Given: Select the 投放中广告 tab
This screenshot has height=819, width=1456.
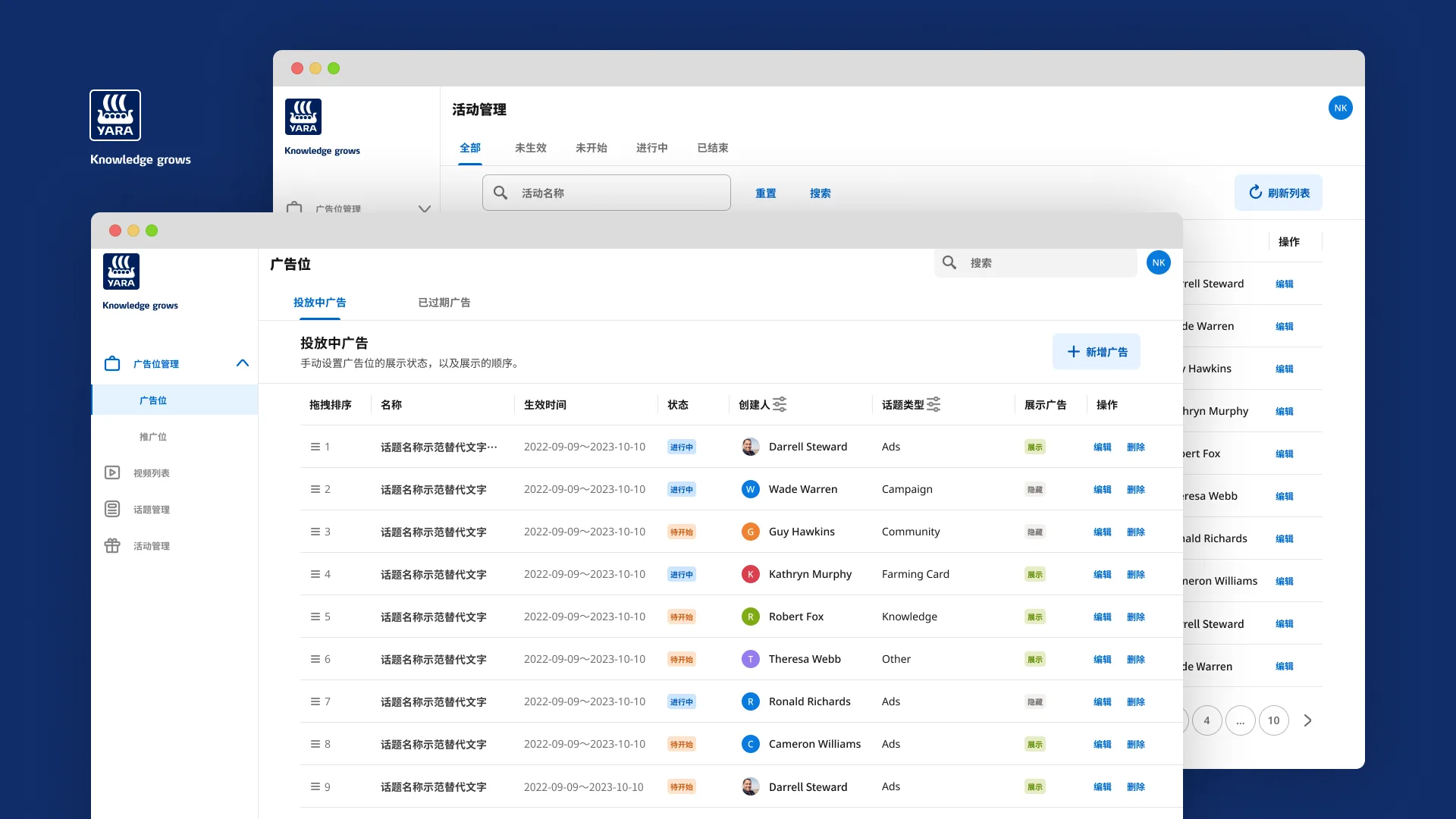Looking at the screenshot, I should pos(320,303).
